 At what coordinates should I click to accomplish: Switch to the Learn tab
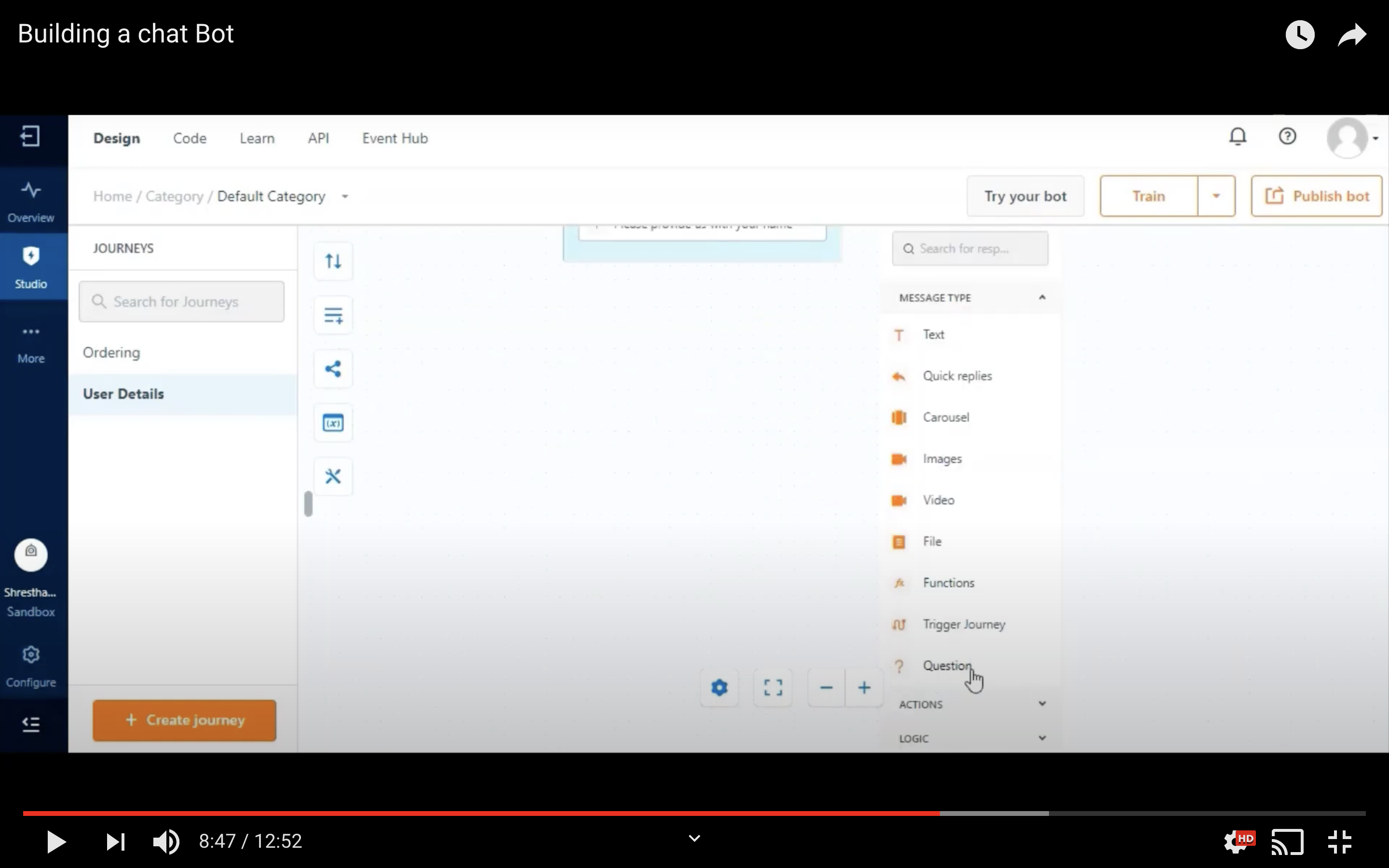pyautogui.click(x=257, y=138)
